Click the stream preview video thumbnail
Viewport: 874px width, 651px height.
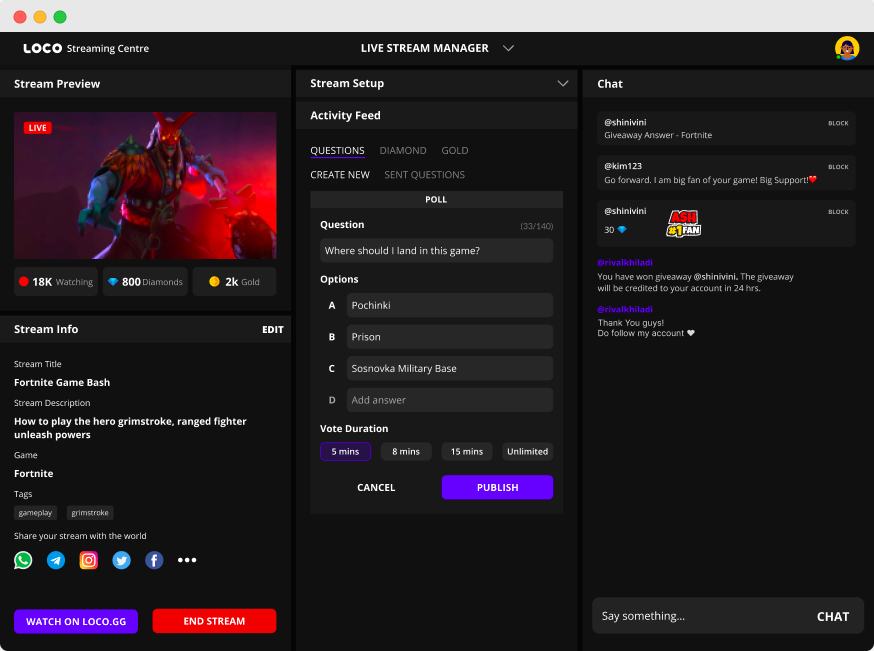[145, 185]
